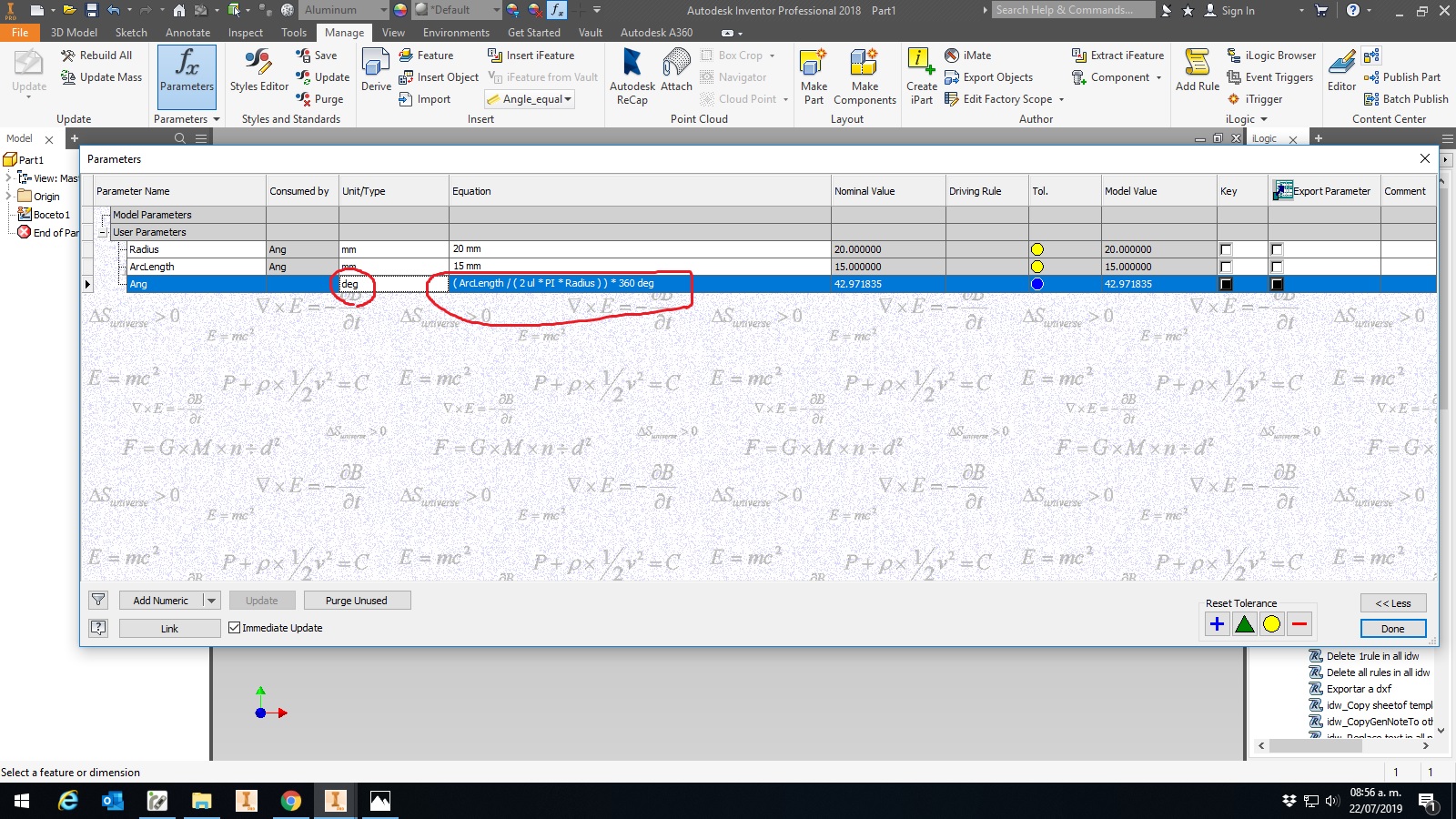1456x819 pixels.
Task: Click the red minus tolerance button
Action: (1299, 623)
